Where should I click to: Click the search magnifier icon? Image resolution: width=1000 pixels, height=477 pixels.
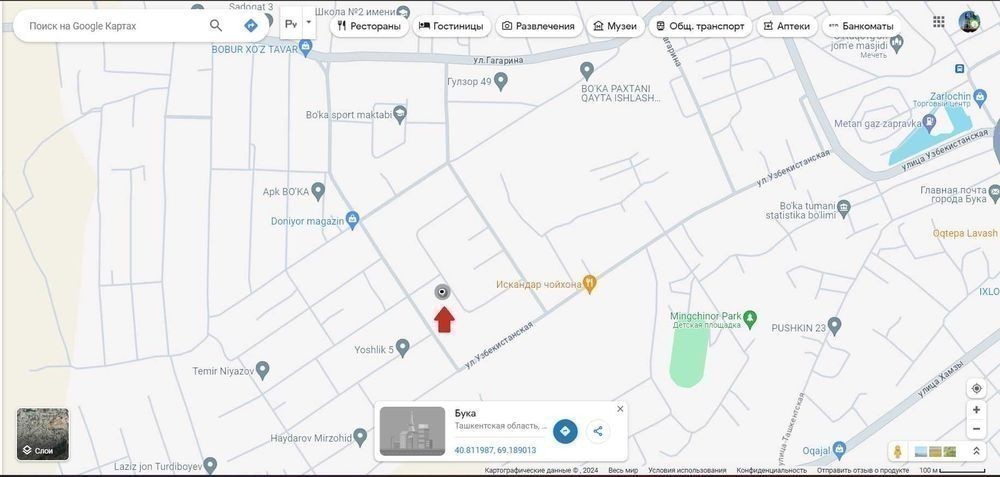click(216, 25)
